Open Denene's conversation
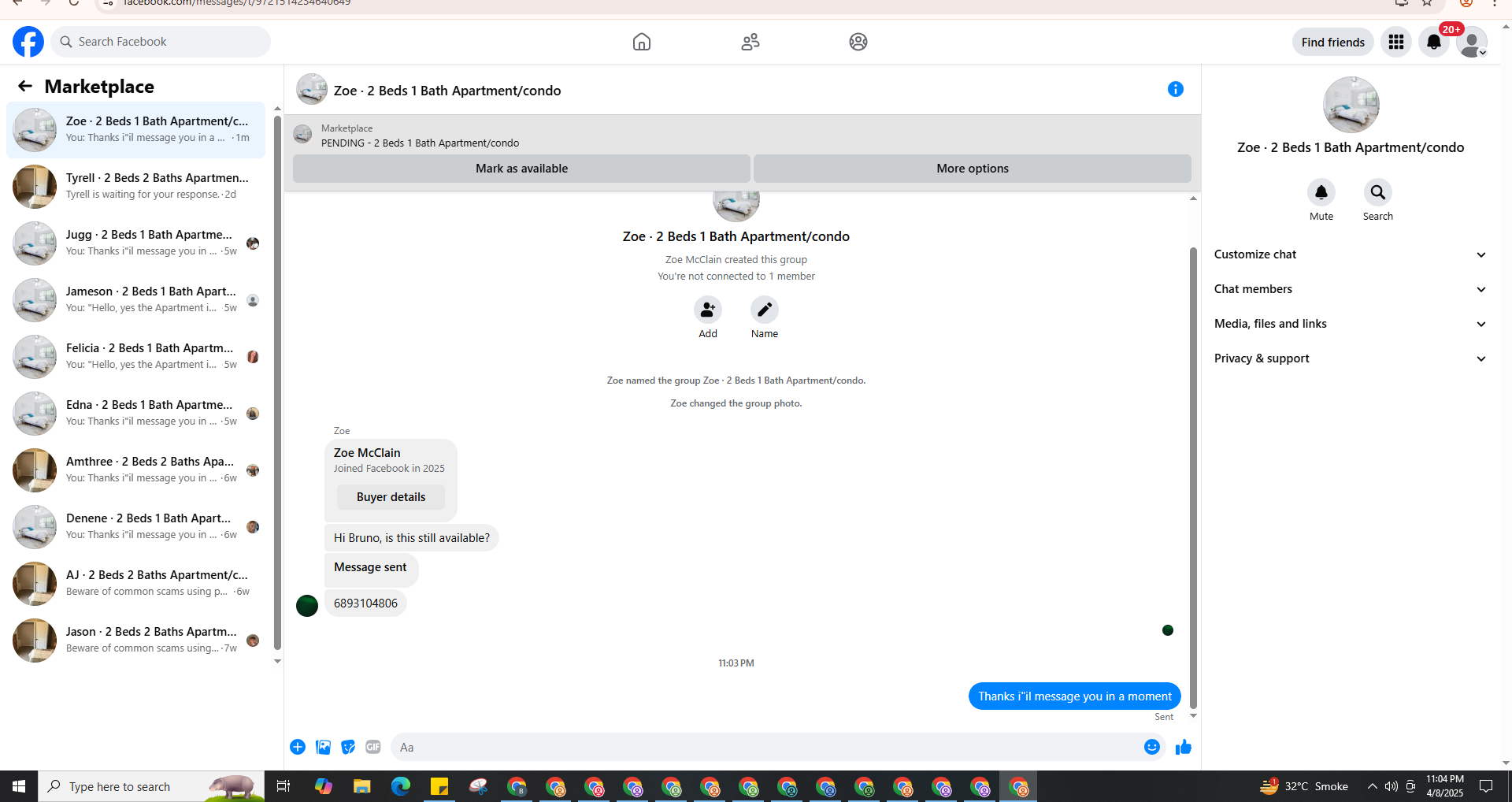 click(135, 527)
